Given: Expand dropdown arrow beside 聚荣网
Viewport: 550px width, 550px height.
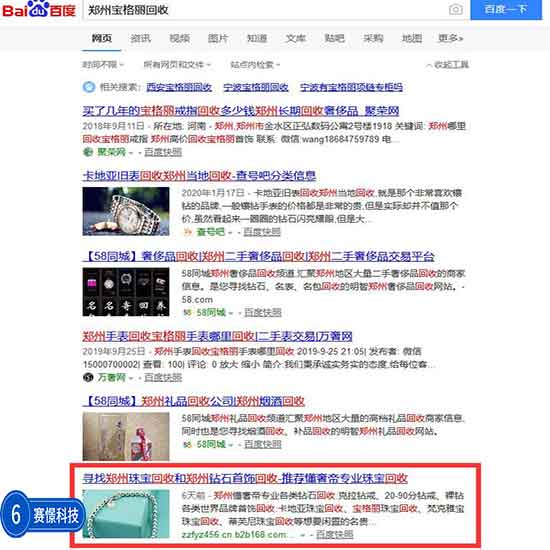Looking at the screenshot, I should [x=131, y=153].
